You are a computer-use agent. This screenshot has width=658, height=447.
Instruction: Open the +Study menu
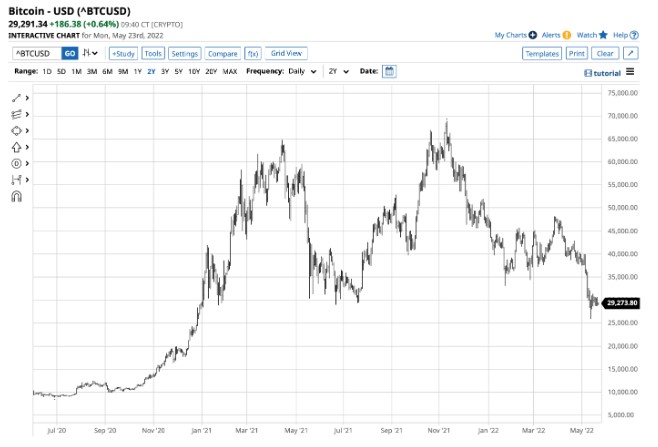[x=123, y=53]
